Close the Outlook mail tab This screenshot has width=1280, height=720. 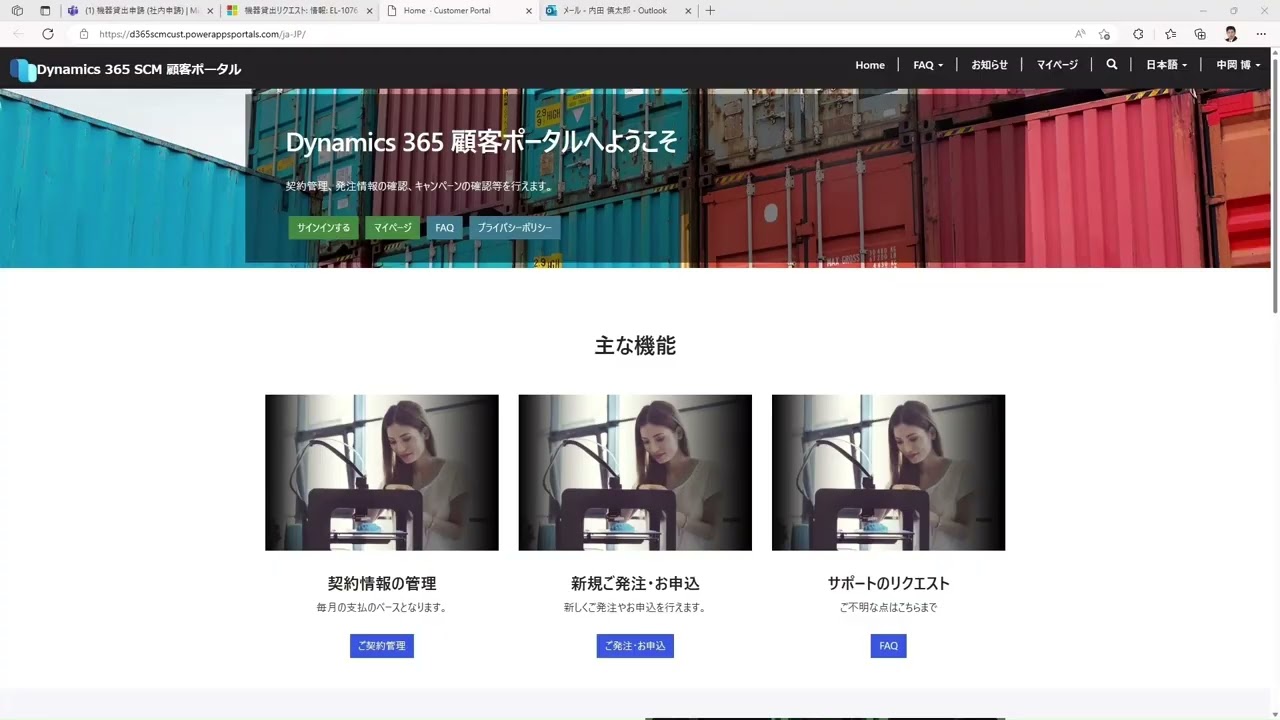pyautogui.click(x=688, y=11)
